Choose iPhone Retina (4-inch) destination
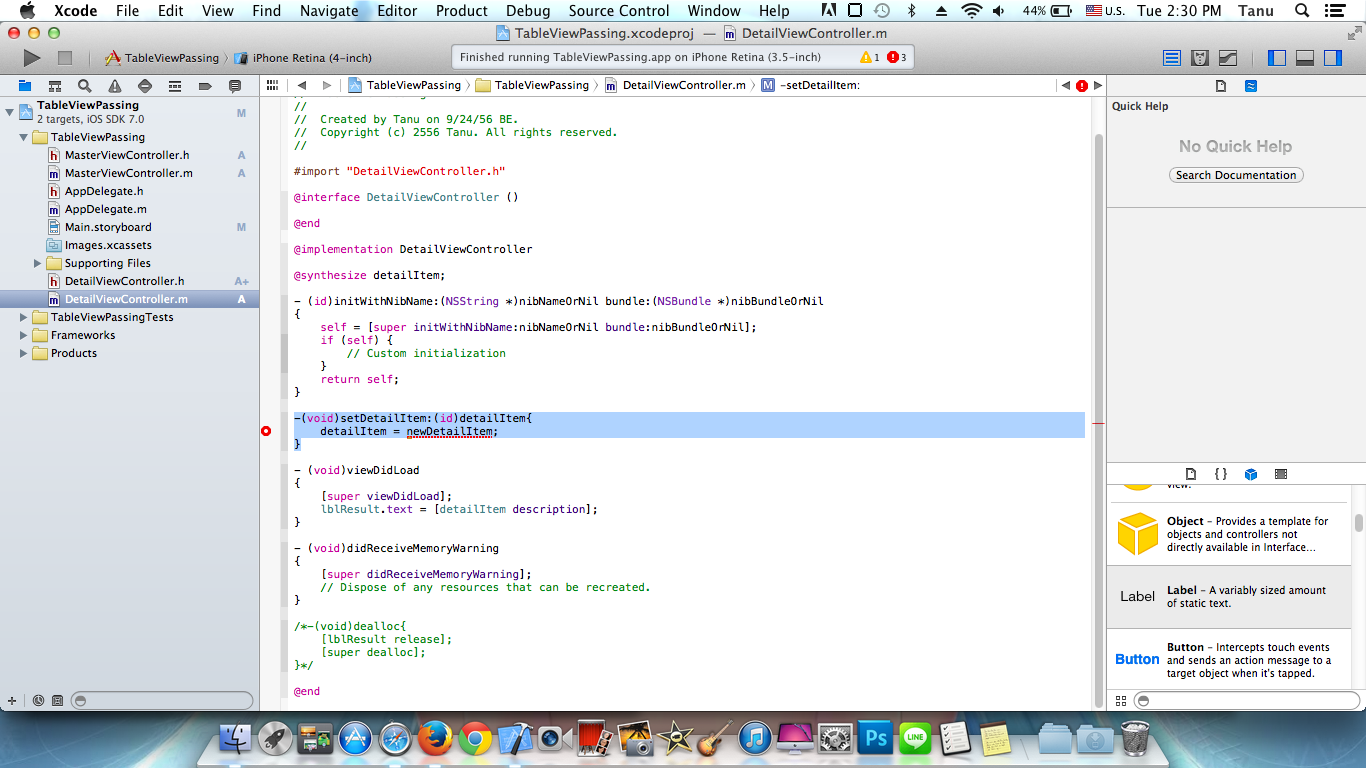 coord(303,58)
